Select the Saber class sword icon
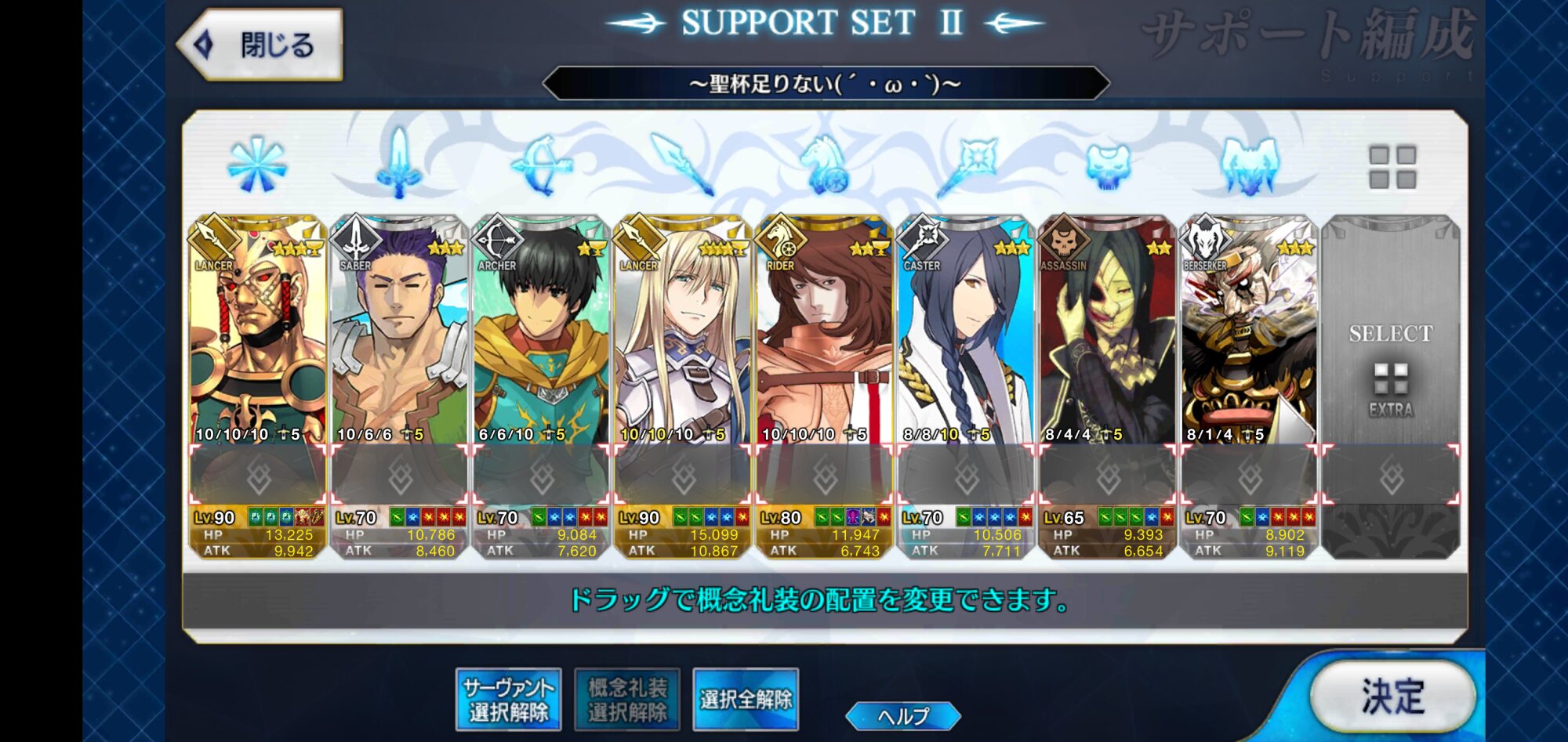The image size is (1568, 742). (x=400, y=163)
